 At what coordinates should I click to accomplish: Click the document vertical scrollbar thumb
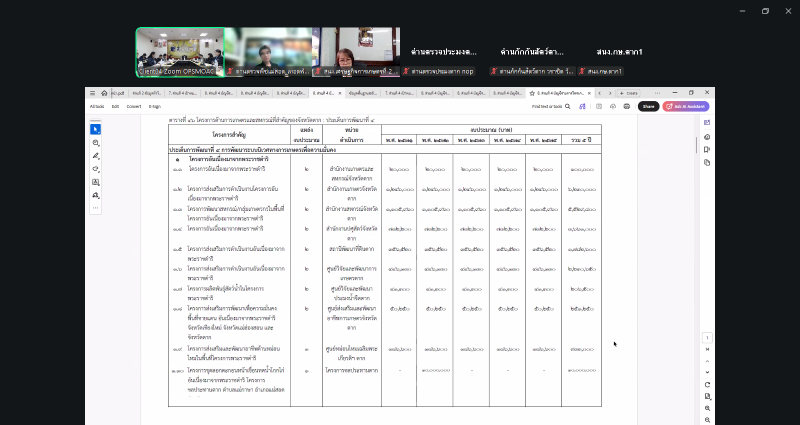tap(696, 145)
